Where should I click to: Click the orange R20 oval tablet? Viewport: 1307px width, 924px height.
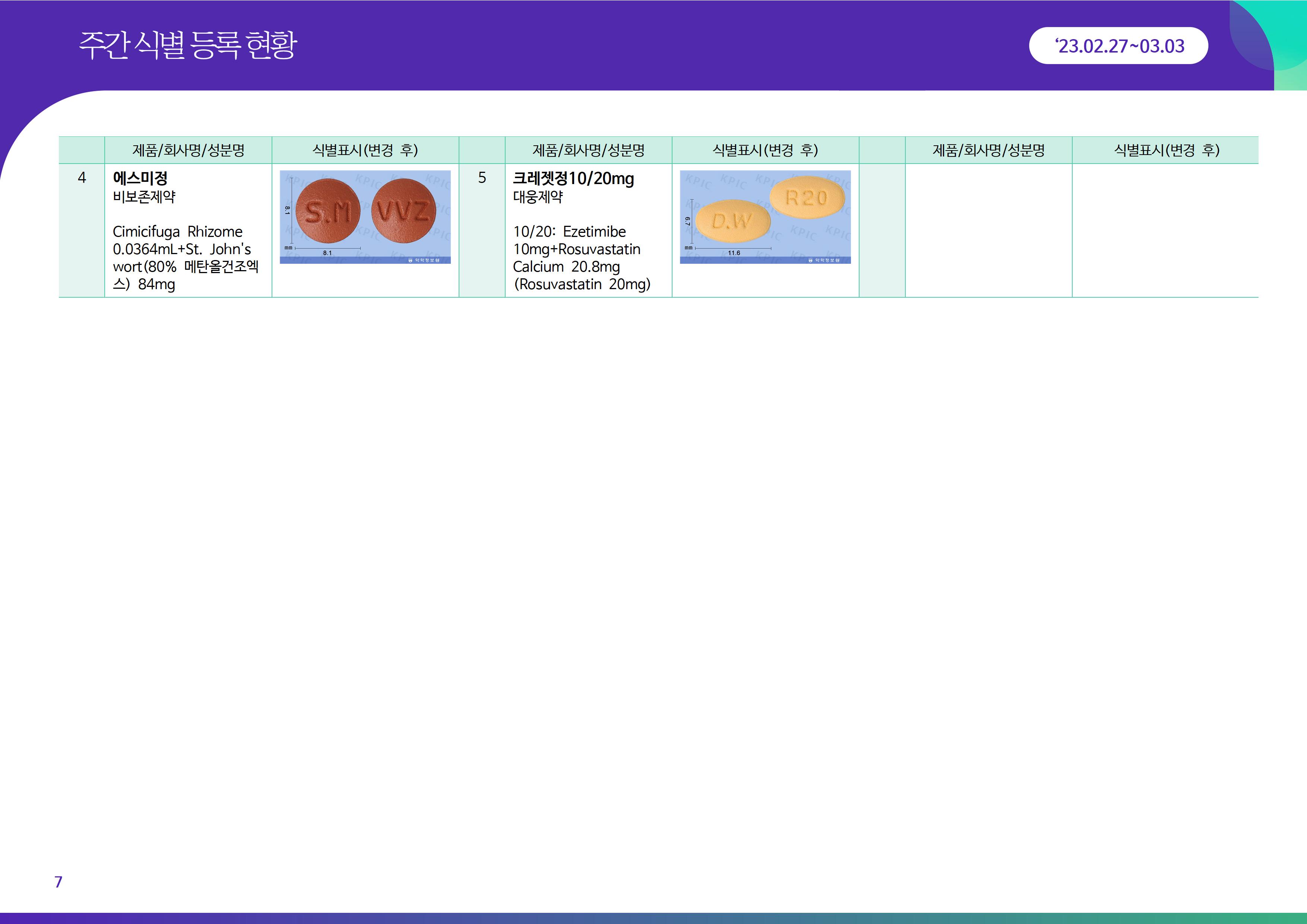[807, 197]
